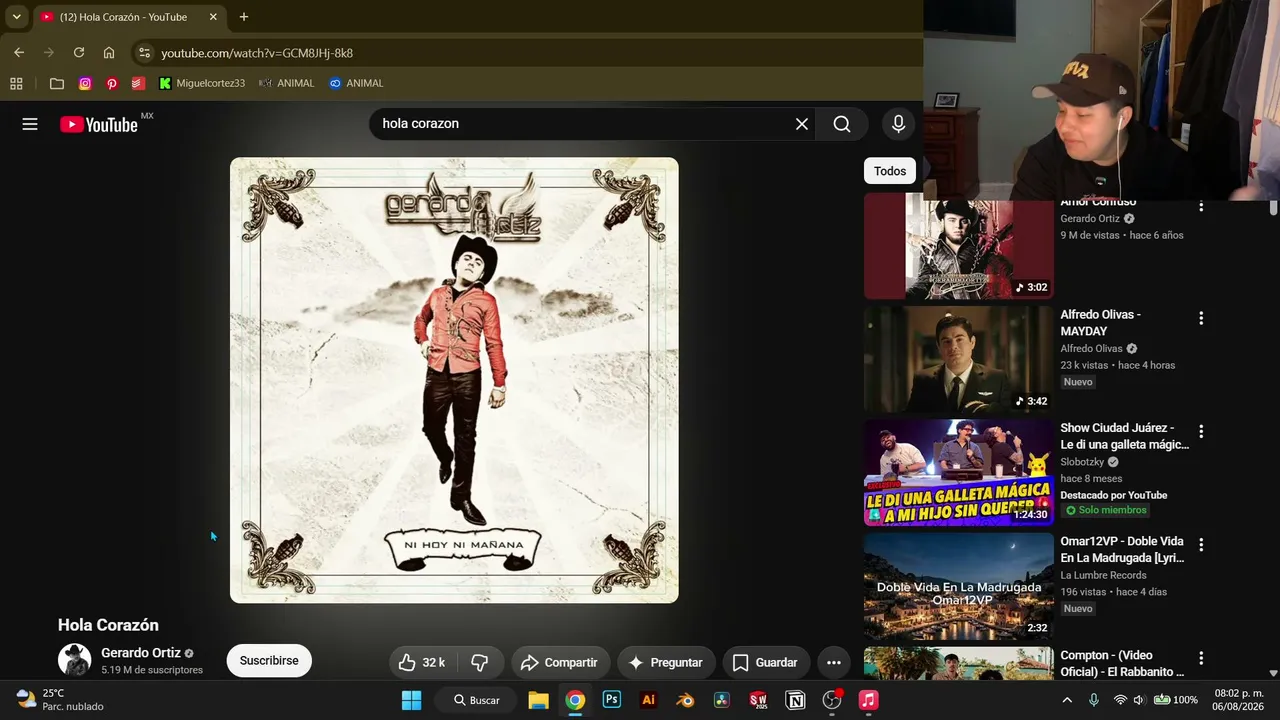Open options menu for Show Ciudad Juárez

(1201, 432)
